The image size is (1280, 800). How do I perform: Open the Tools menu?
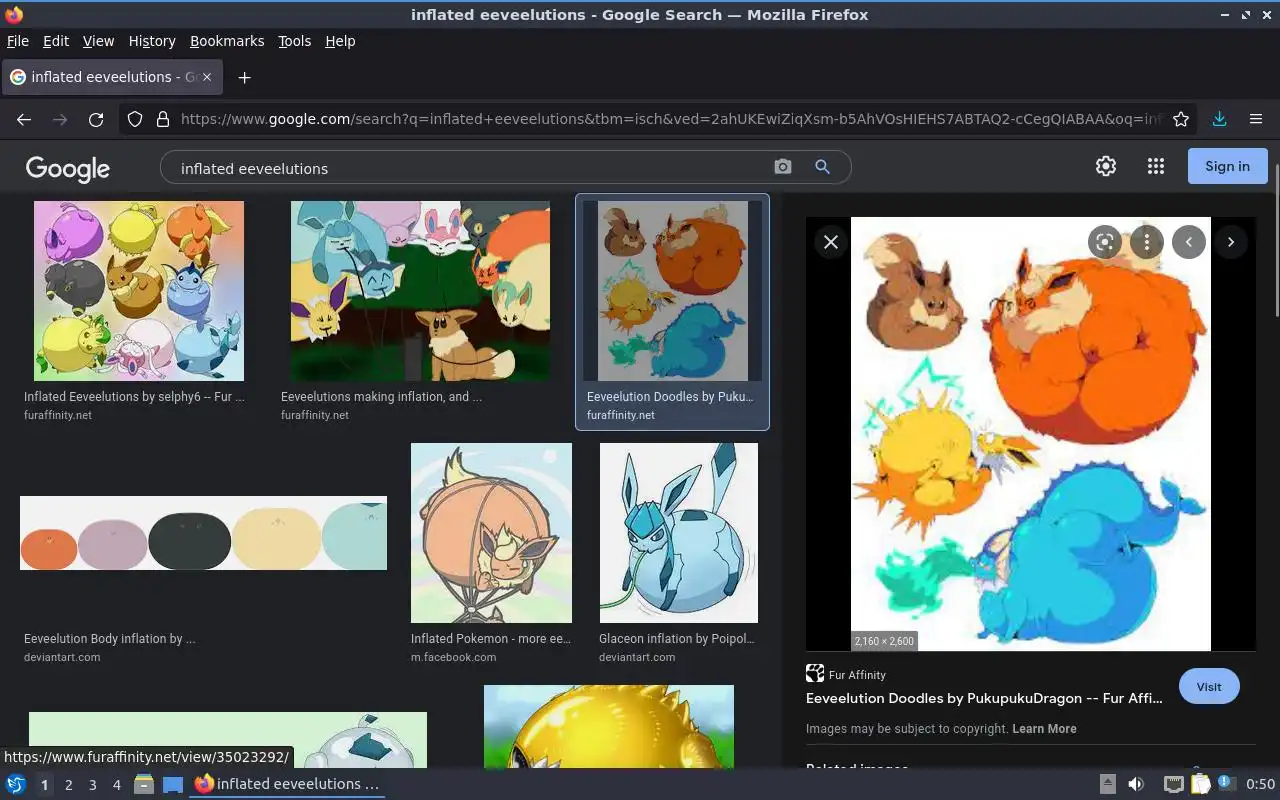pos(295,41)
